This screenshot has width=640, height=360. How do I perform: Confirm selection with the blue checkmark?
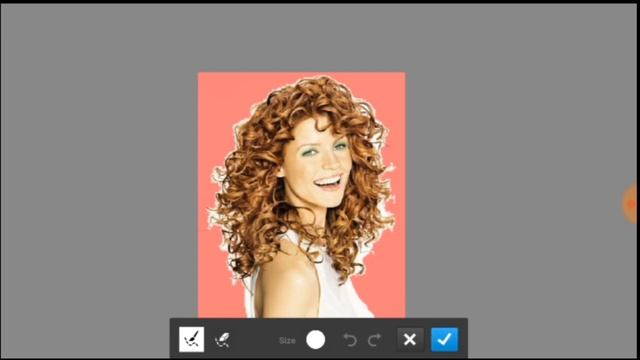pos(444,339)
